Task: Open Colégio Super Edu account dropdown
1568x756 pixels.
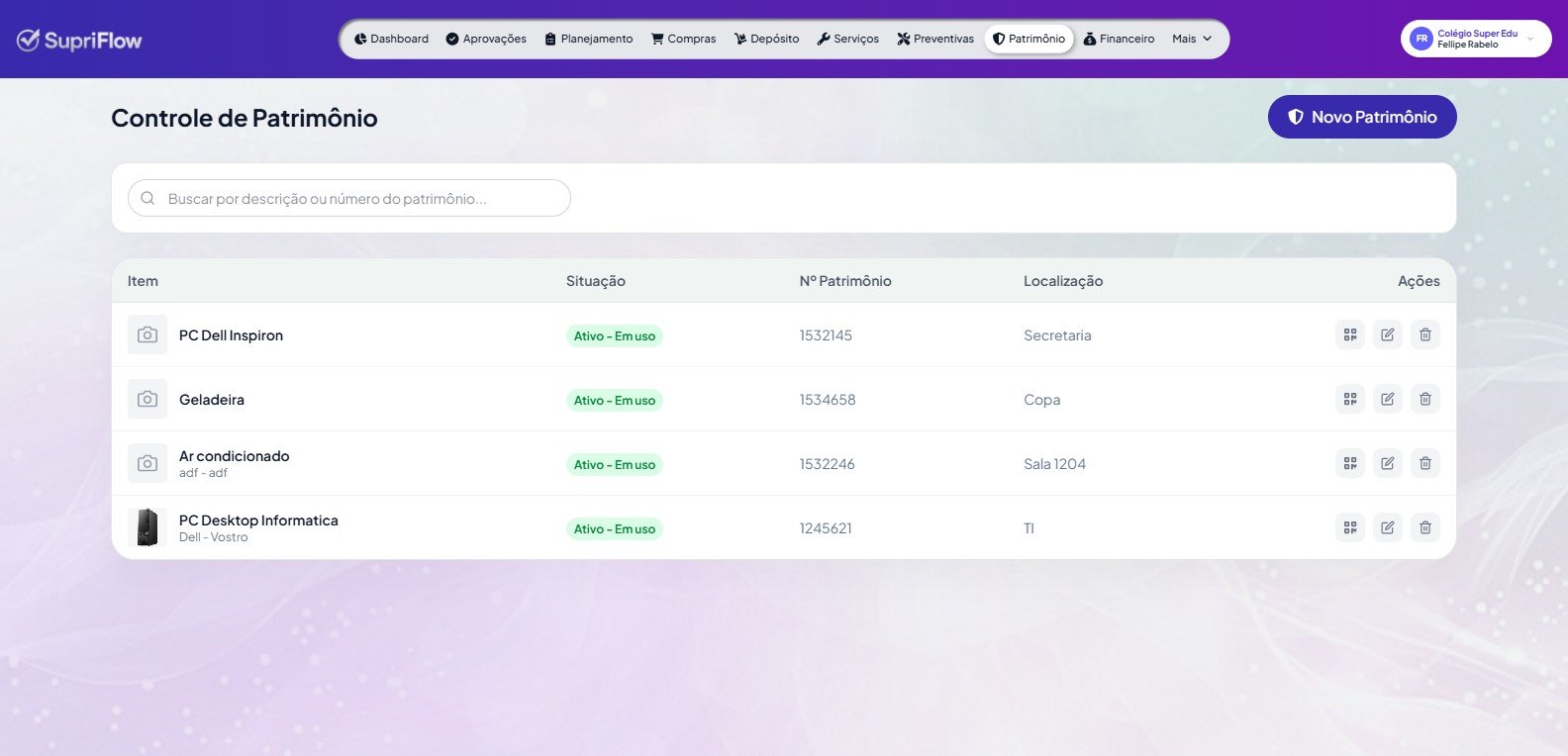Action: click(1476, 39)
